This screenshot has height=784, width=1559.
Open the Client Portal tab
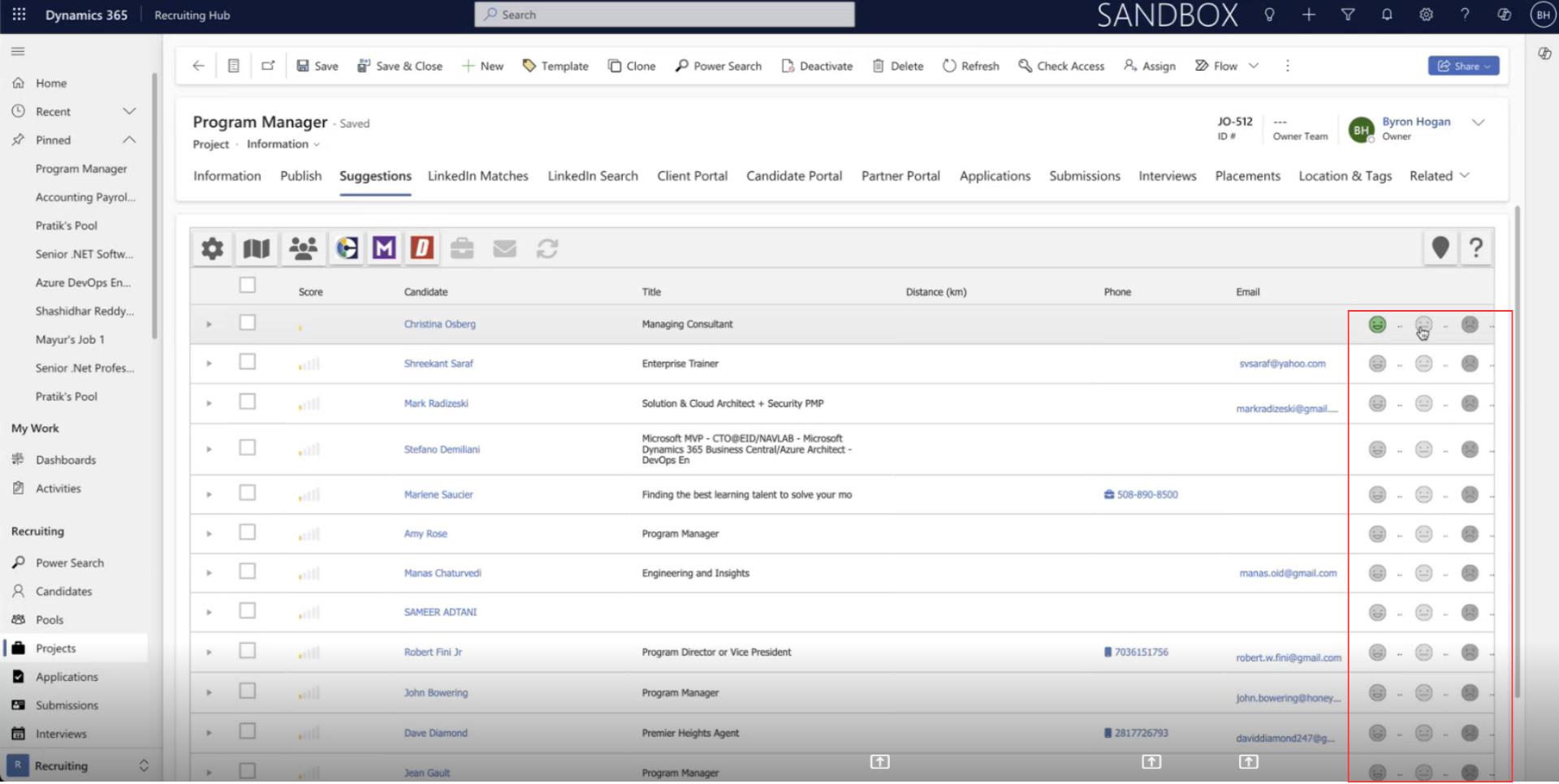coord(693,176)
